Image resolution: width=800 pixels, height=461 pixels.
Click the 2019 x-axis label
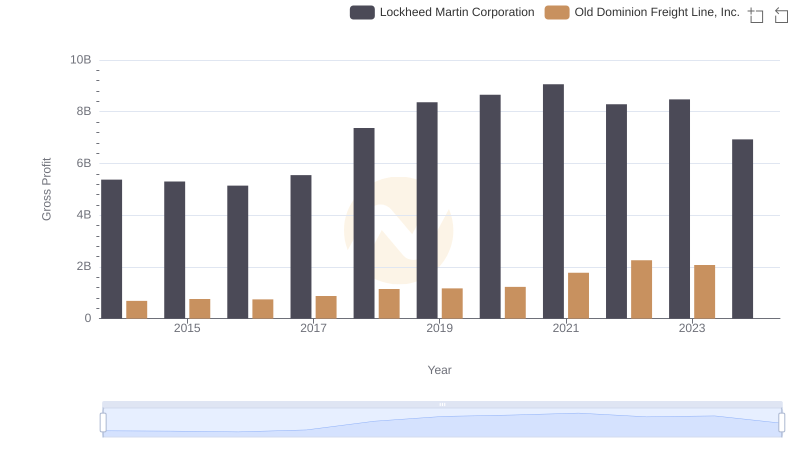tap(440, 328)
